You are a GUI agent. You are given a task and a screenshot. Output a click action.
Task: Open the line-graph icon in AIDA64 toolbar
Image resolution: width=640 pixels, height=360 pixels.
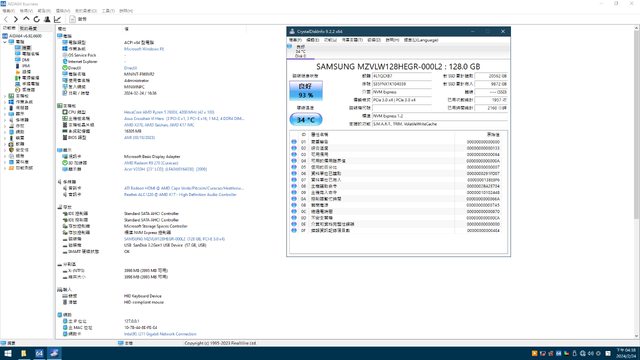click(x=57, y=19)
